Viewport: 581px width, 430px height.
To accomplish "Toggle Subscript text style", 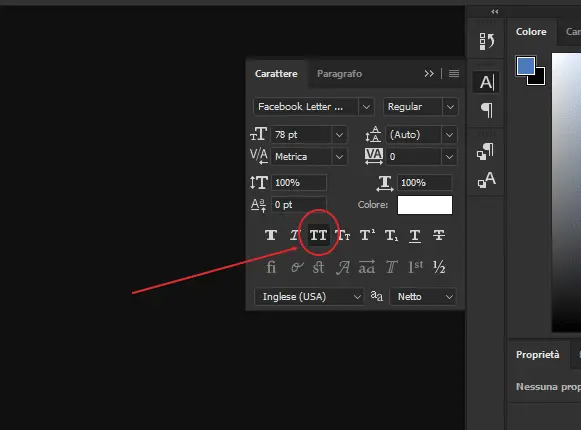I will [x=391, y=235].
